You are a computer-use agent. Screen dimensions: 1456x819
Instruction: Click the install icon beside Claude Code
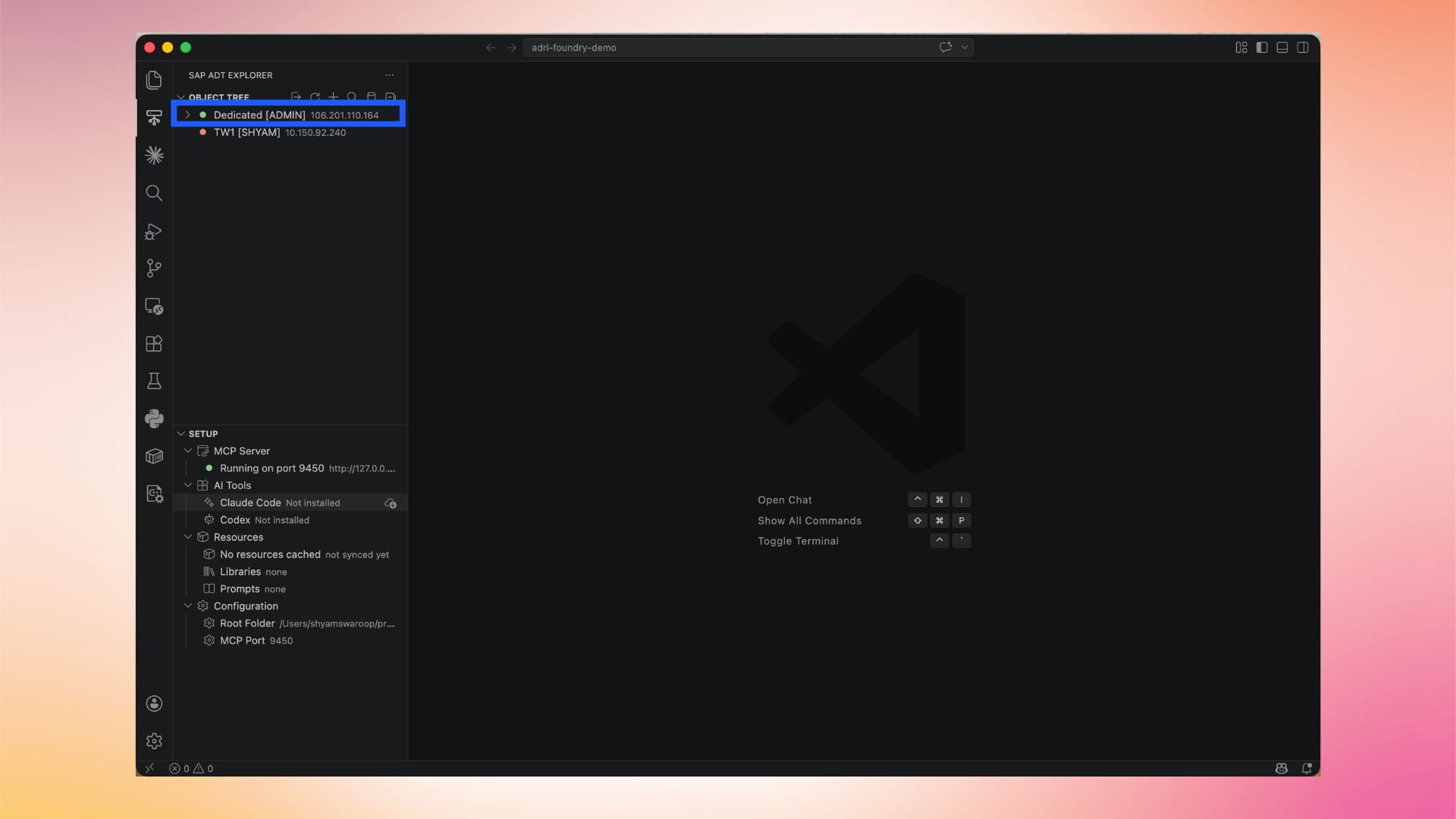point(391,504)
